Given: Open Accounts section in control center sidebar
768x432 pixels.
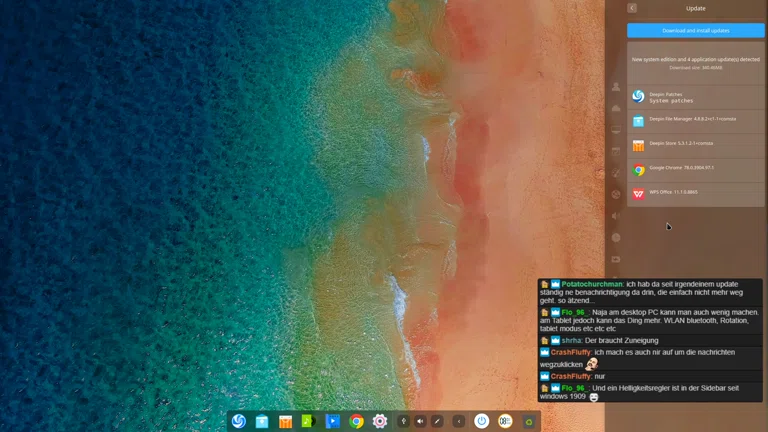Looking at the screenshot, I should tap(616, 87).
